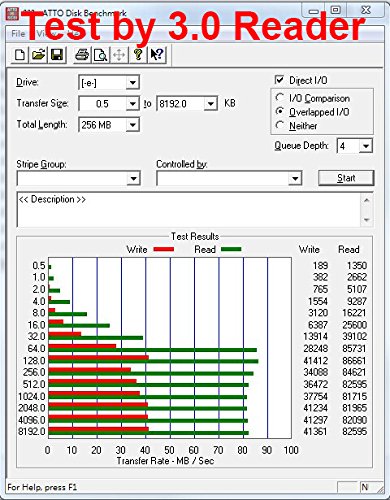The height and width of the screenshot is (500, 390).
Task: Maximize the ATTO Disk Benchmark window
Action: coord(335,10)
